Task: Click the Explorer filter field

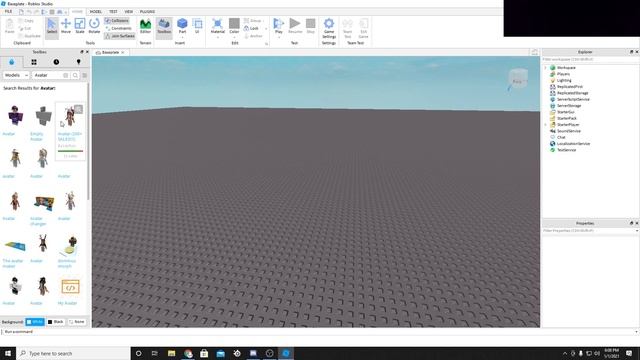Action: click(590, 60)
